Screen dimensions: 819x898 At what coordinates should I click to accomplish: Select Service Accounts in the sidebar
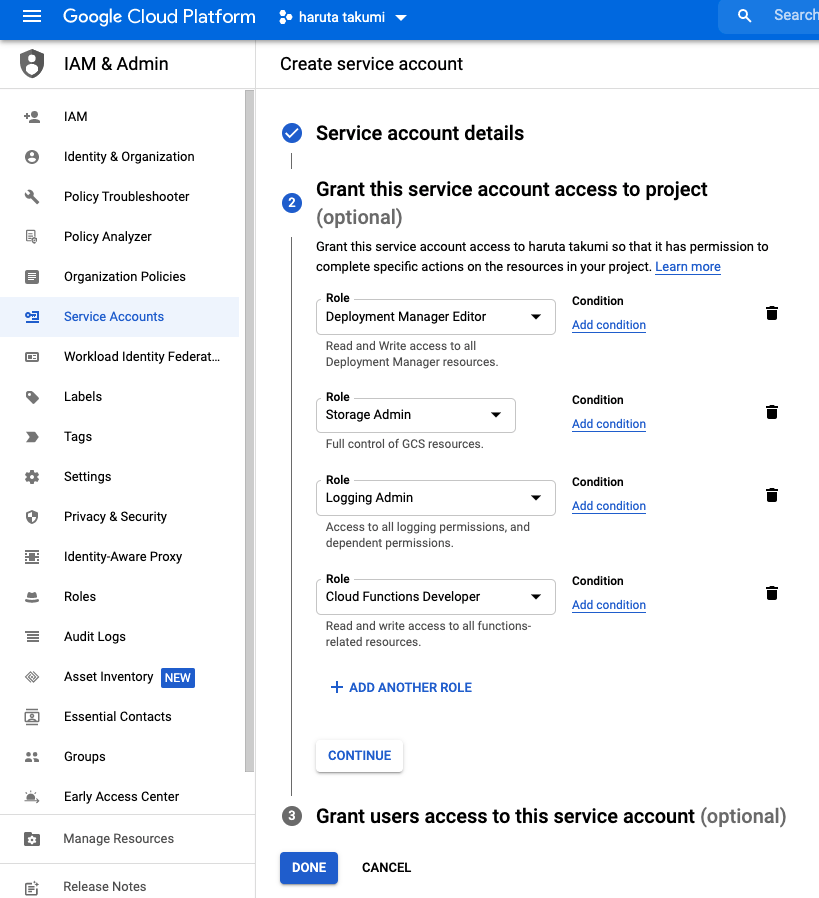(115, 316)
